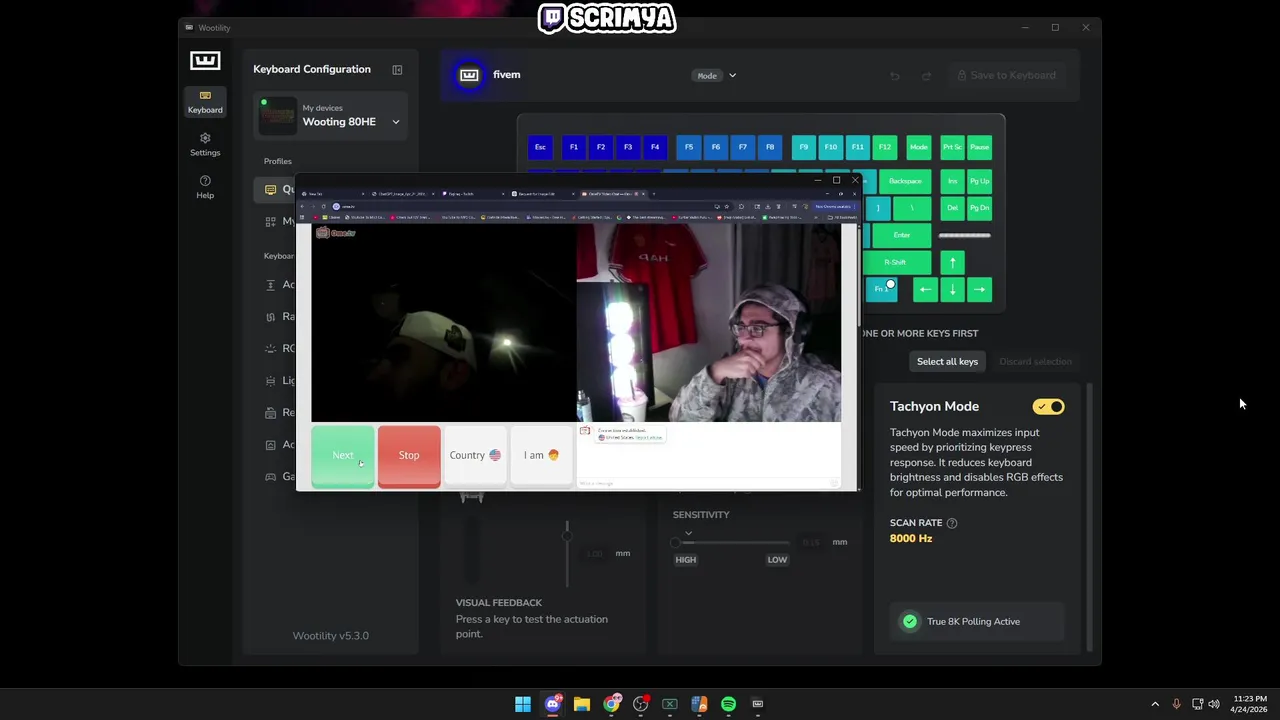This screenshot has width=1280, height=720.
Task: Click Select all keys button
Action: coord(947,361)
